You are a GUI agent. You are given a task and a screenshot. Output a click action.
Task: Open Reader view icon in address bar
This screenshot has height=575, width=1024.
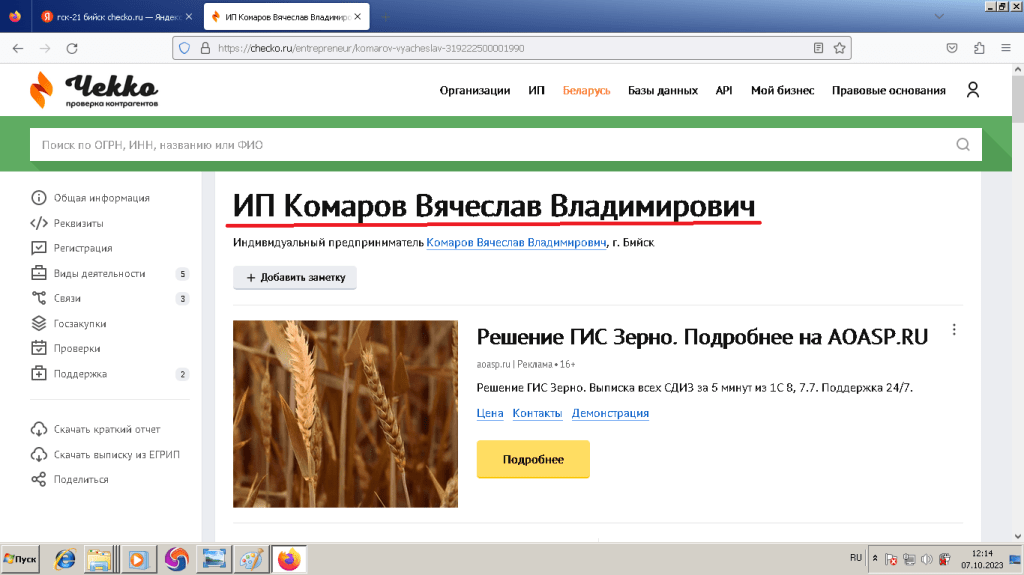818,48
